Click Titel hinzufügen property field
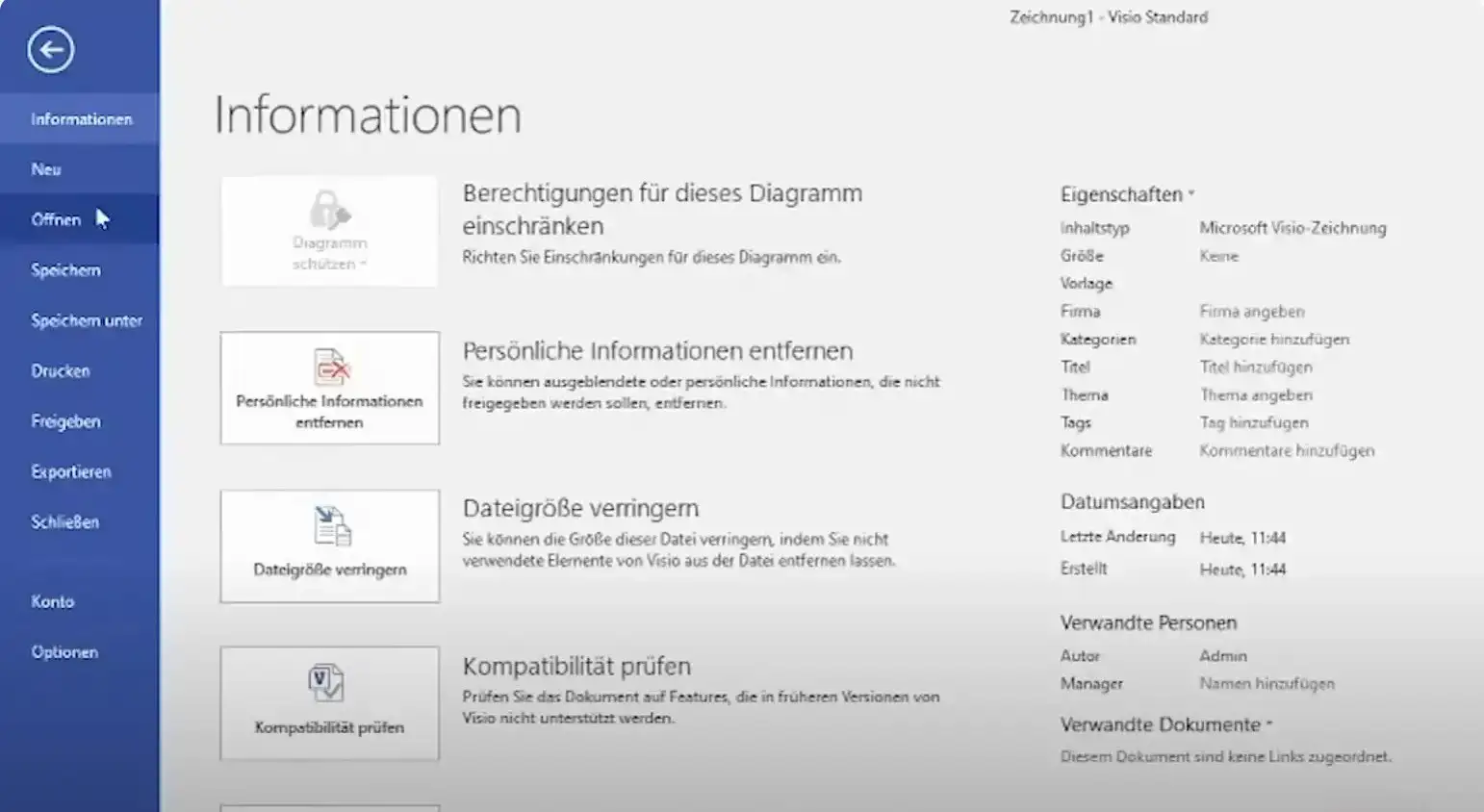This screenshot has height=812, width=1484. 1255,368
